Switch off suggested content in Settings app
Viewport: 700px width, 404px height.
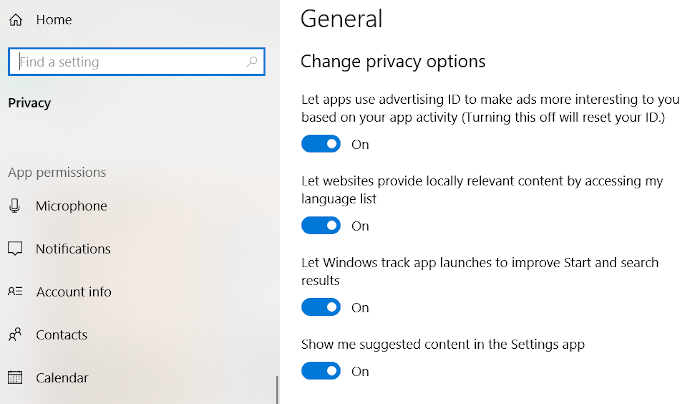(x=321, y=371)
